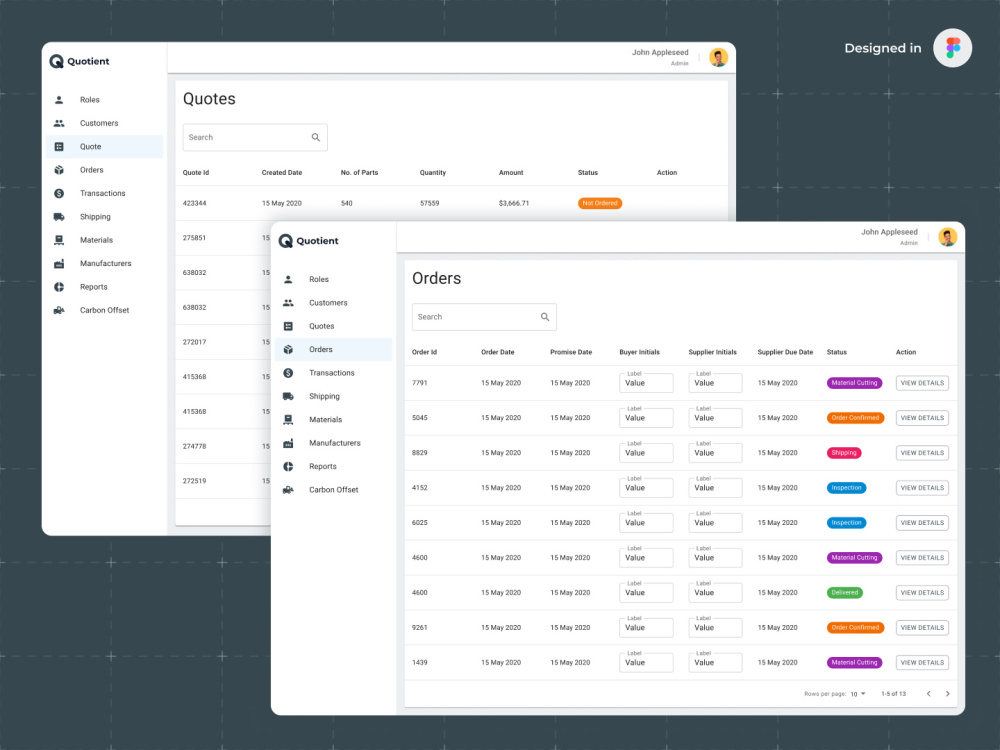View details for order 8829
Viewport: 1000px width, 750px height.
[922, 453]
